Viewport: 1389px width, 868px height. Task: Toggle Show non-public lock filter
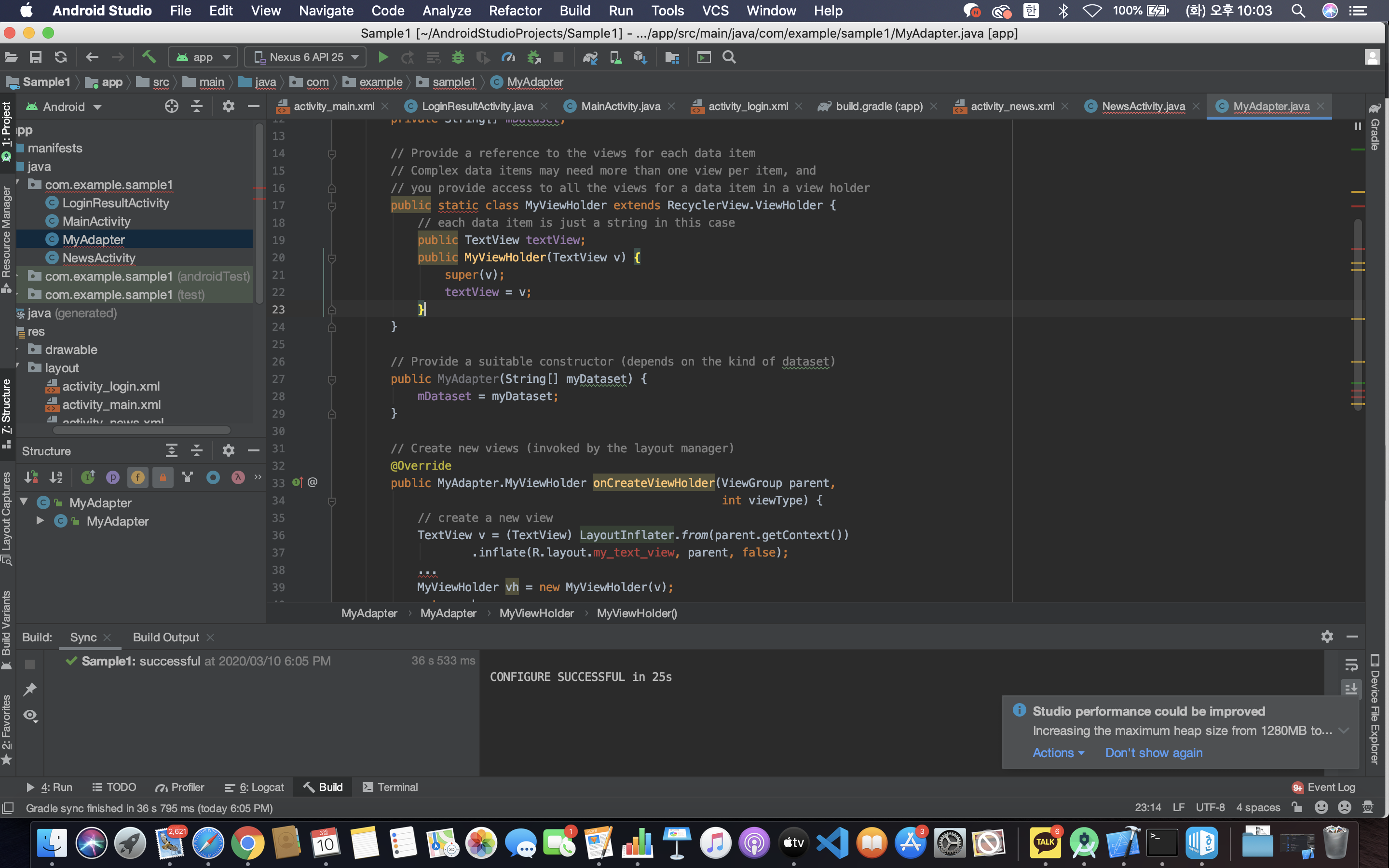point(163,477)
